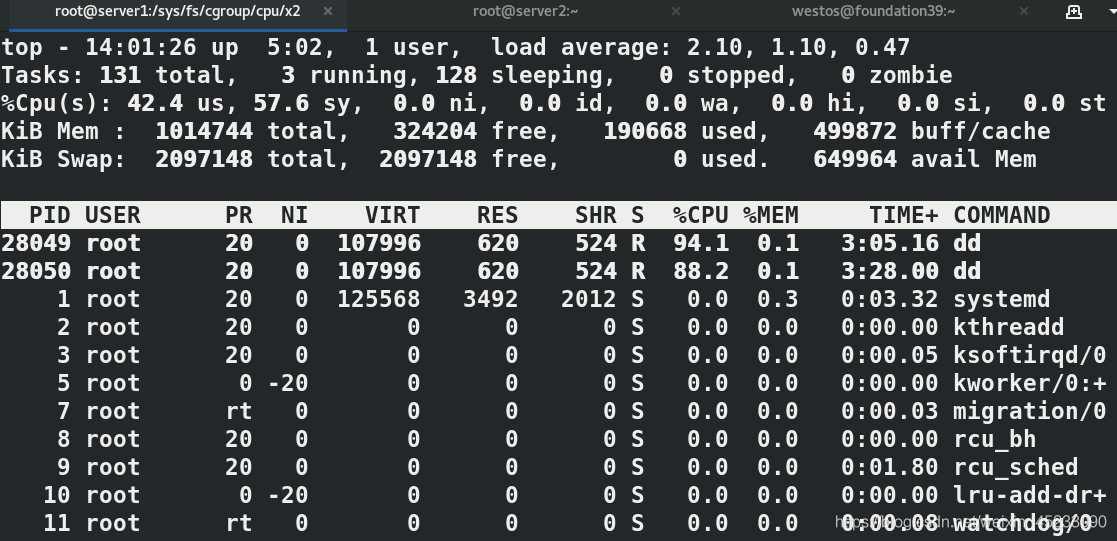Switch to the westos@foundation39 terminal tab
This screenshot has height=541, width=1117.
[873, 11]
